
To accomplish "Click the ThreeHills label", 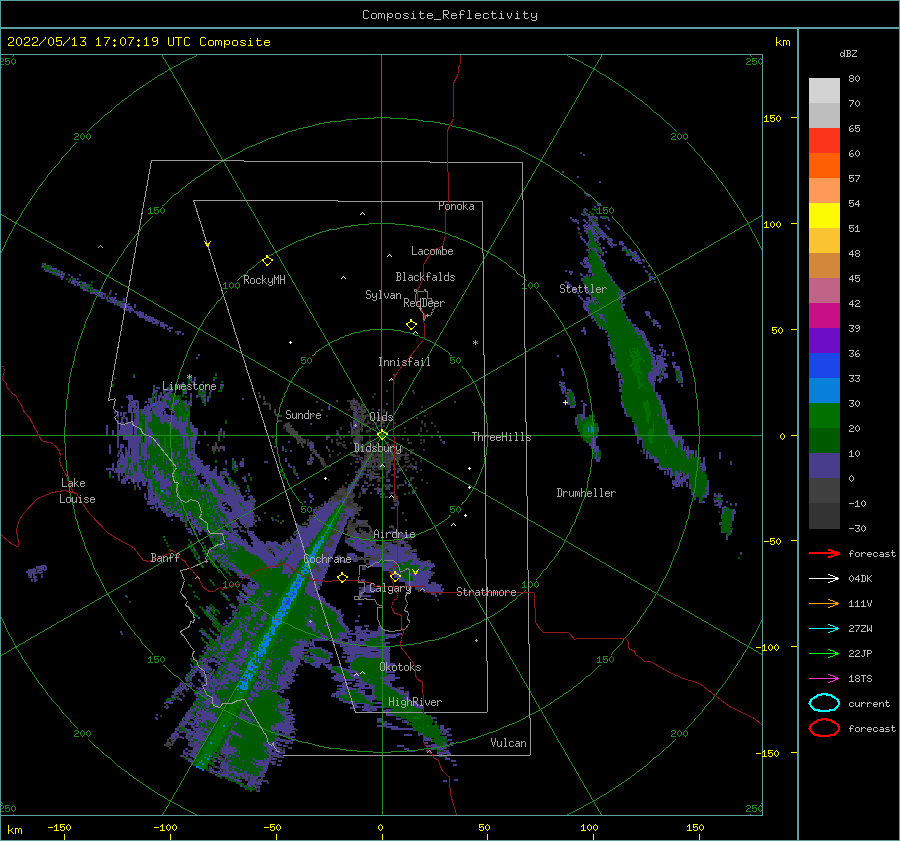I will click(x=502, y=437).
